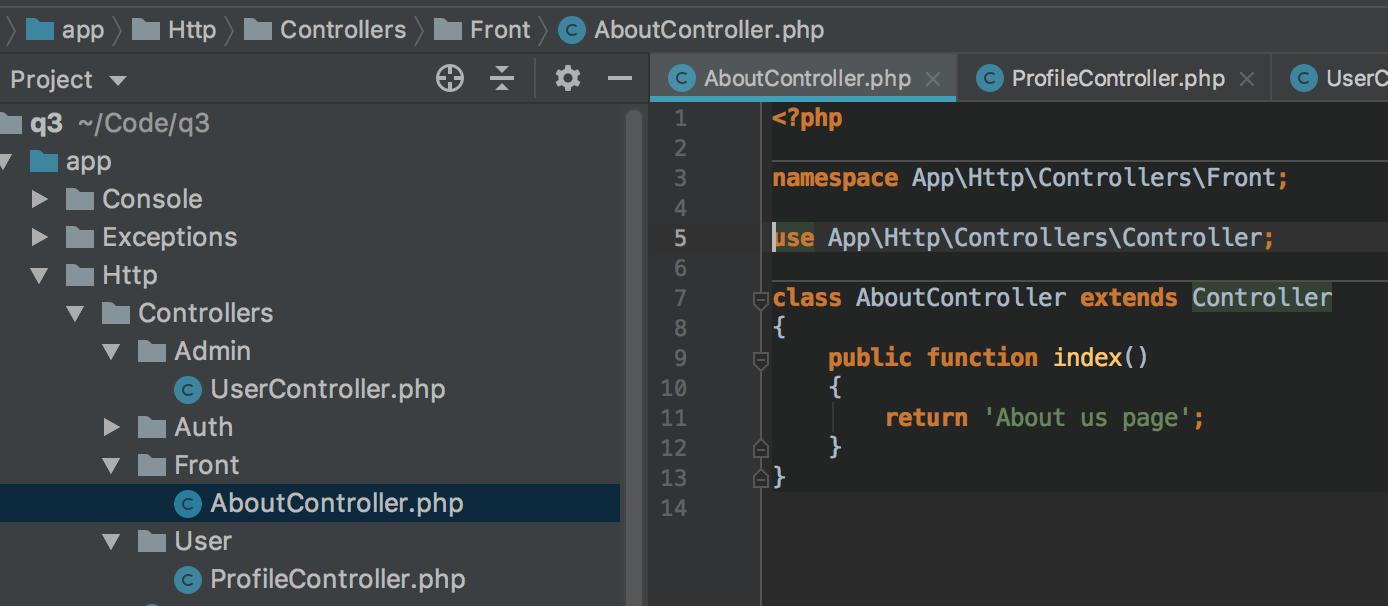Collapse the Admin folder arrow

[x=112, y=351]
